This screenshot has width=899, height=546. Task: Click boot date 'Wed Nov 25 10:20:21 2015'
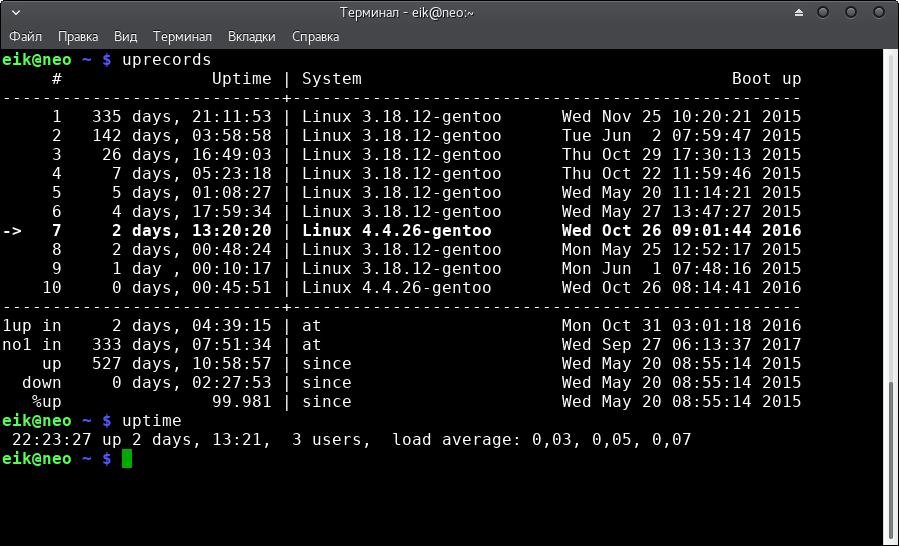click(681, 117)
